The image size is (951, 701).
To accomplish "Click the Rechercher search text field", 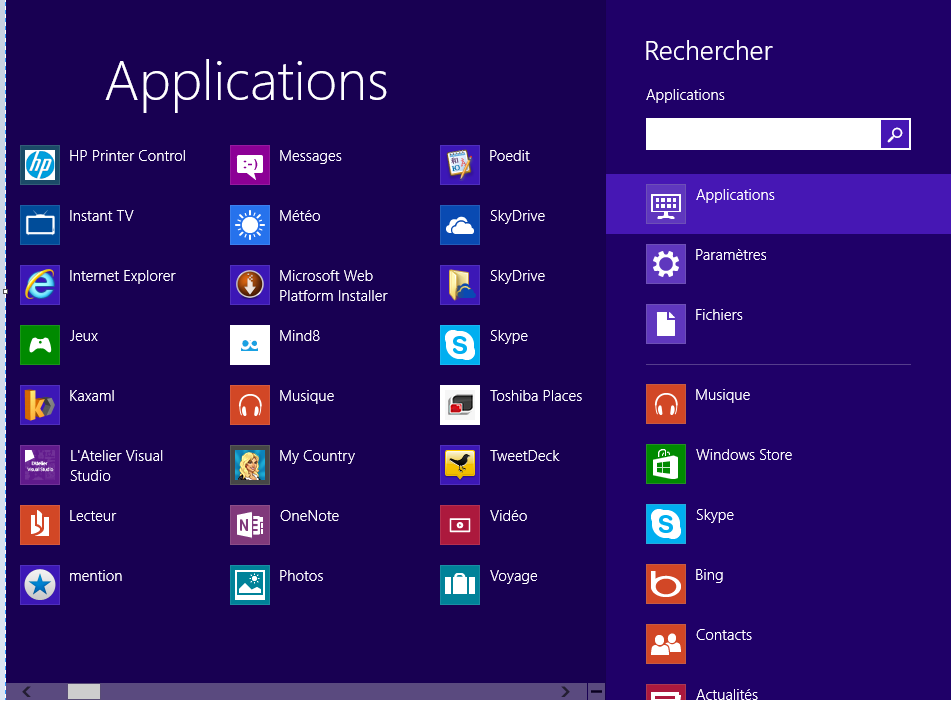I will [x=763, y=134].
